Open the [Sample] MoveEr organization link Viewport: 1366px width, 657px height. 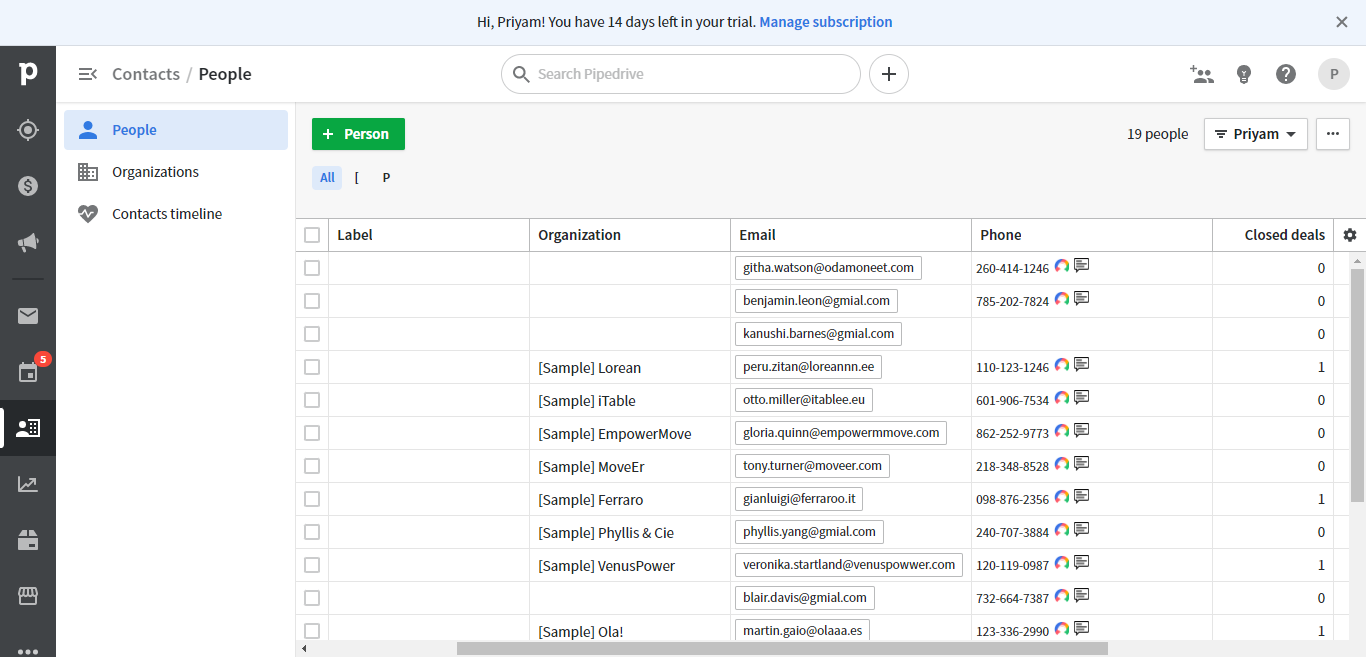coord(591,467)
